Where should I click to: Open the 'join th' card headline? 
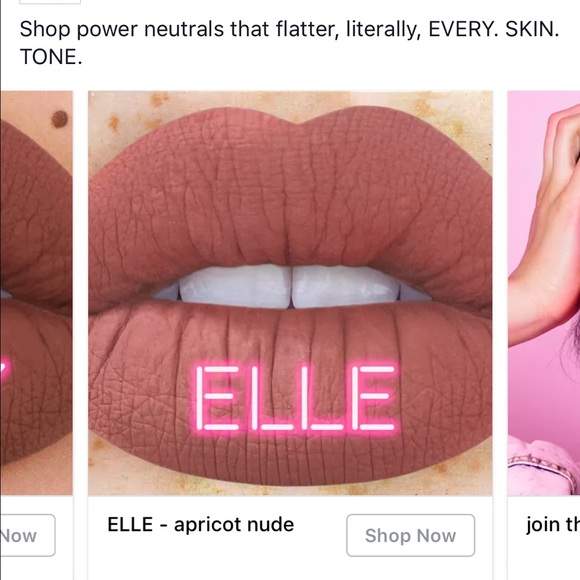coord(553,525)
